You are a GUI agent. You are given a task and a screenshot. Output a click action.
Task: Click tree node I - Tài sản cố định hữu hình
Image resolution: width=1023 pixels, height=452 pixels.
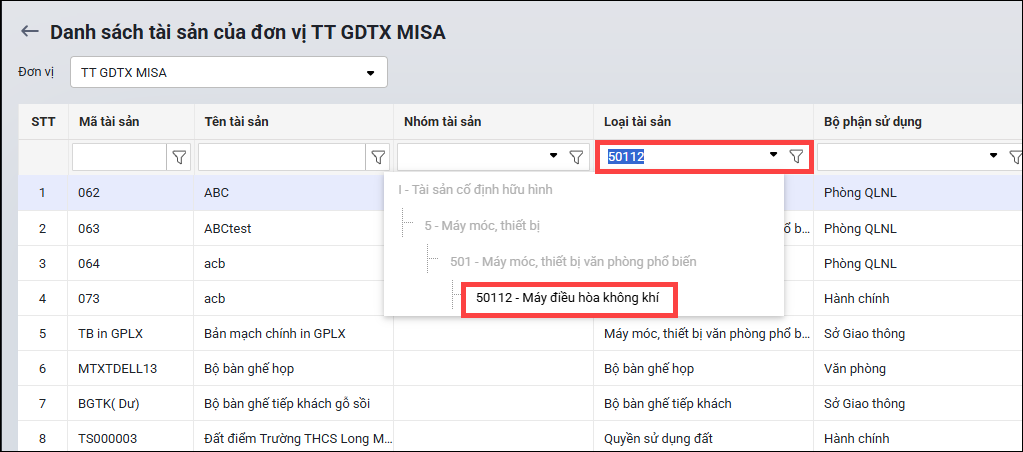click(x=475, y=190)
